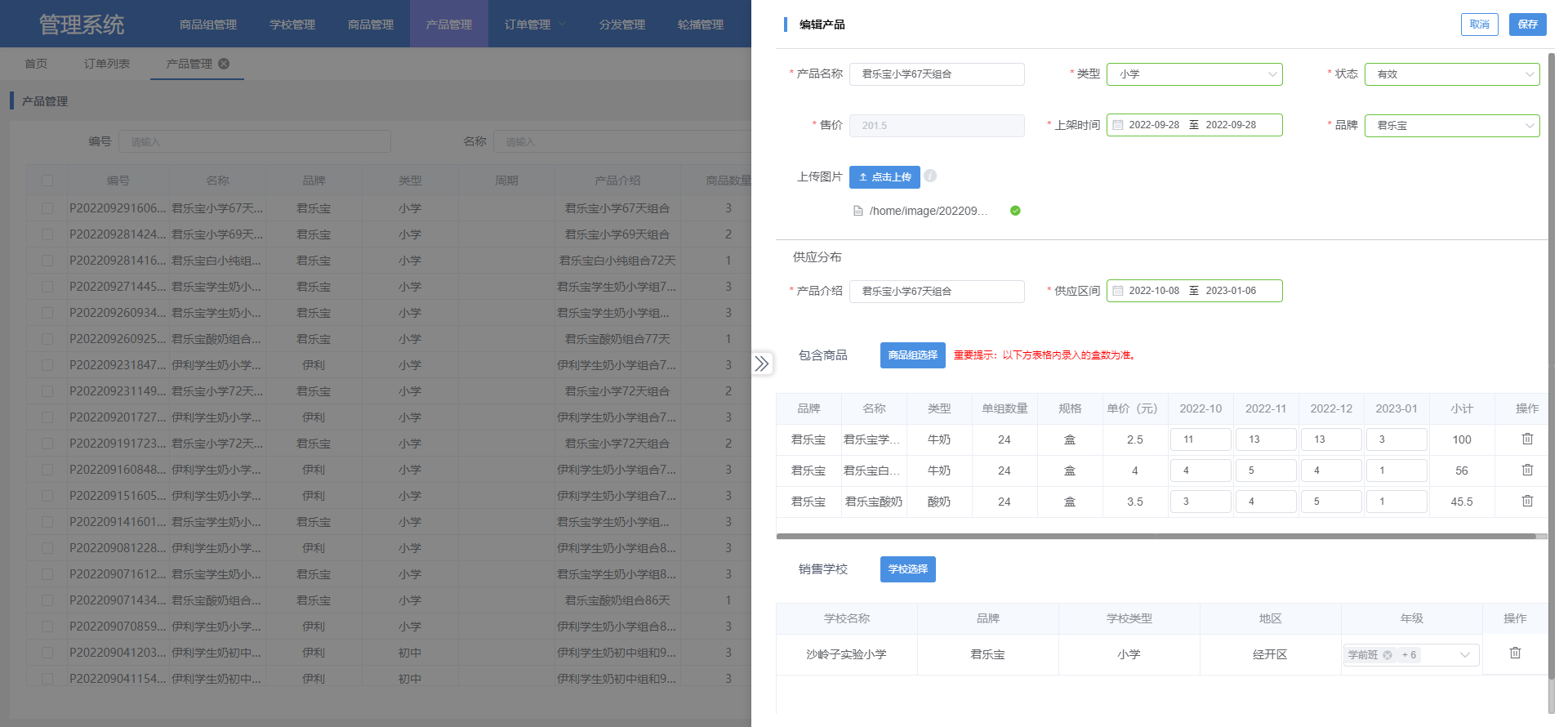Open the 类型 dropdown showing 小学

[x=1195, y=74]
